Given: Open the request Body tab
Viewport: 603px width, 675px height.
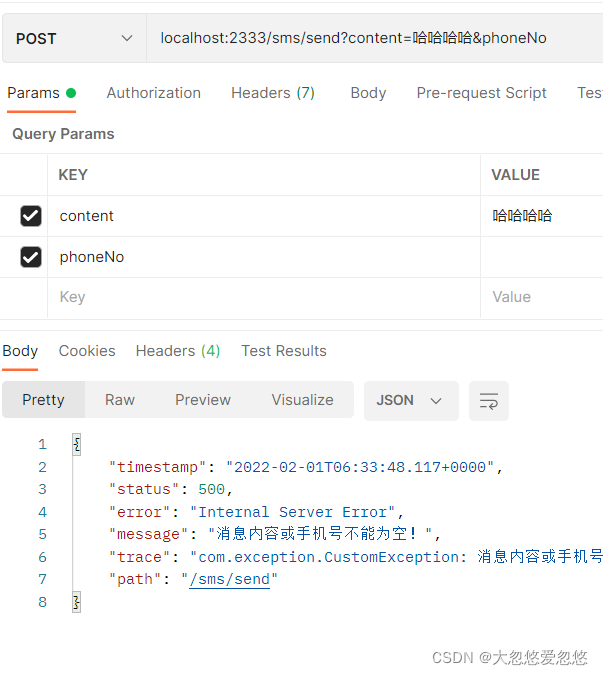Looking at the screenshot, I should pyautogui.click(x=368, y=93).
